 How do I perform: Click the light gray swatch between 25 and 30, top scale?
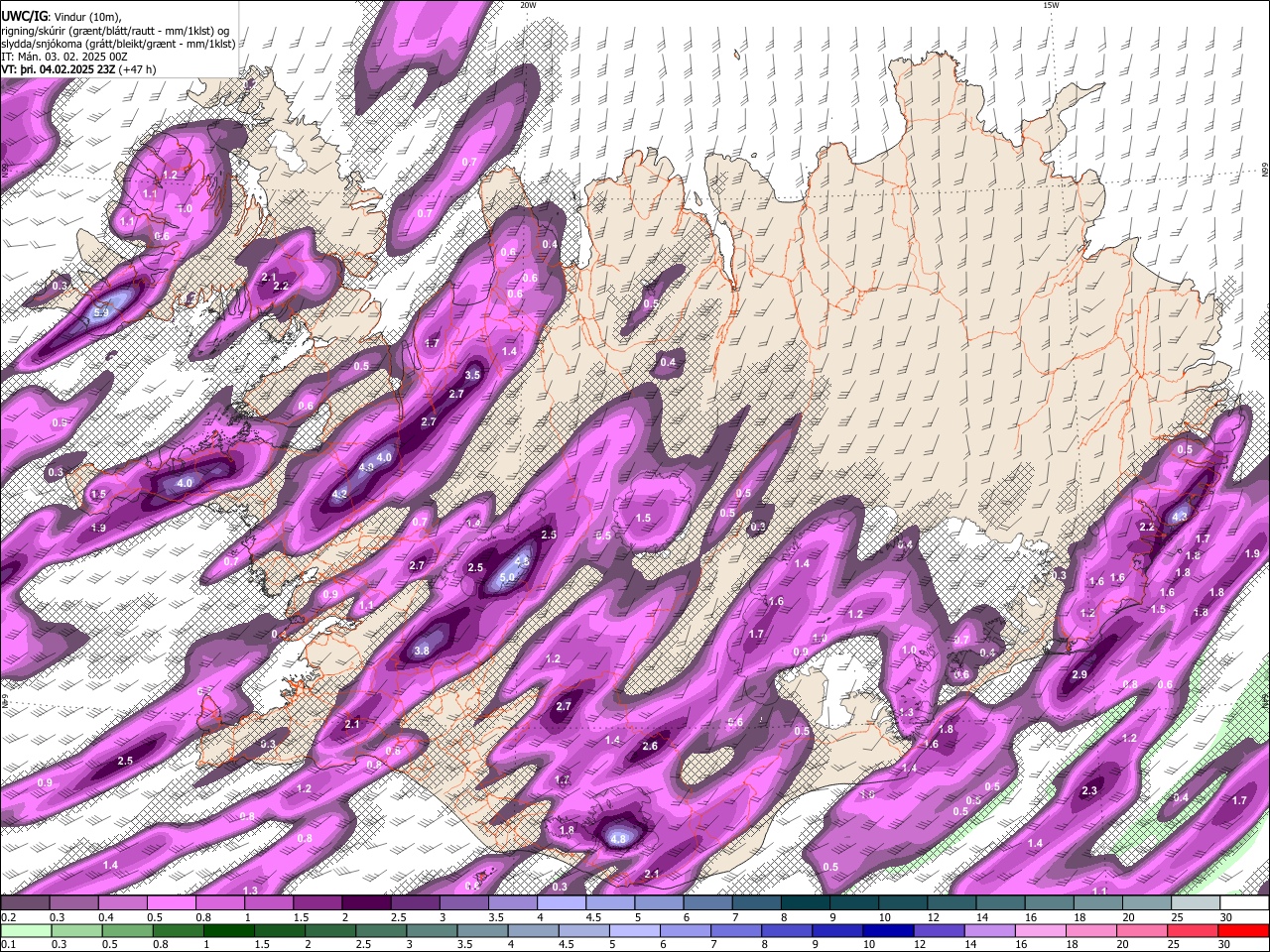pyautogui.click(x=1196, y=903)
